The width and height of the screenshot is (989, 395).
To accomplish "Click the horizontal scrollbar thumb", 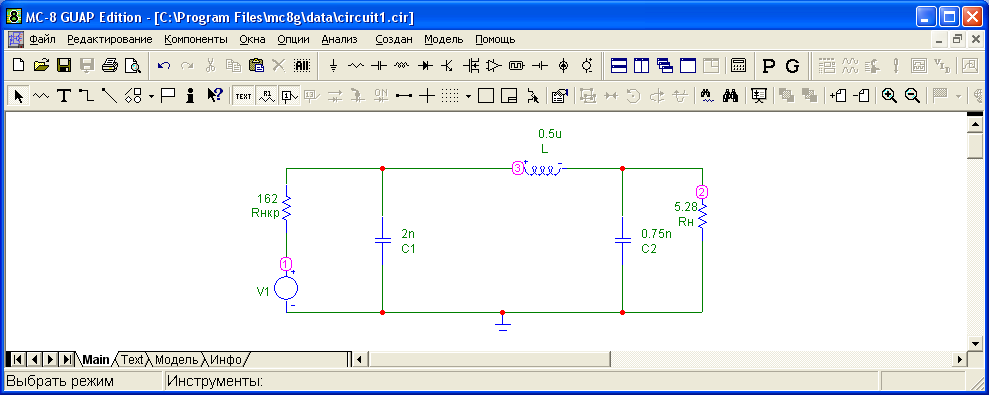I will 489,360.
